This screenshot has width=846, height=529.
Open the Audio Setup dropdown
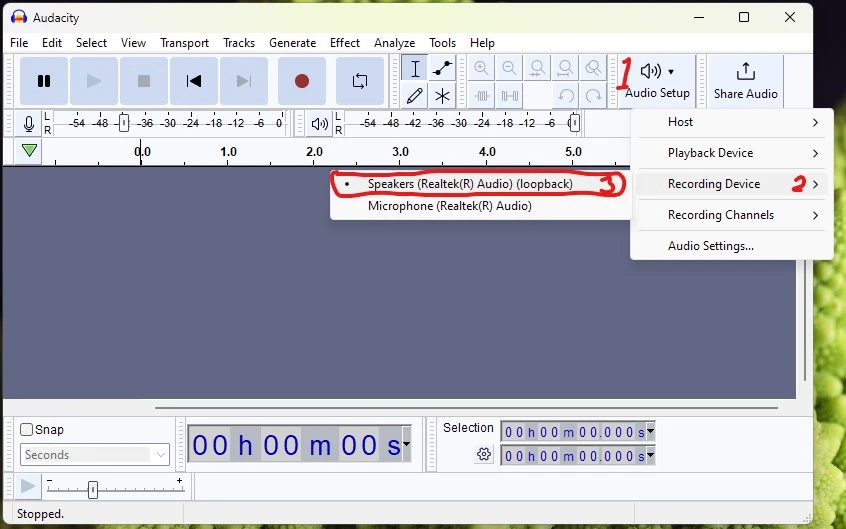point(657,81)
